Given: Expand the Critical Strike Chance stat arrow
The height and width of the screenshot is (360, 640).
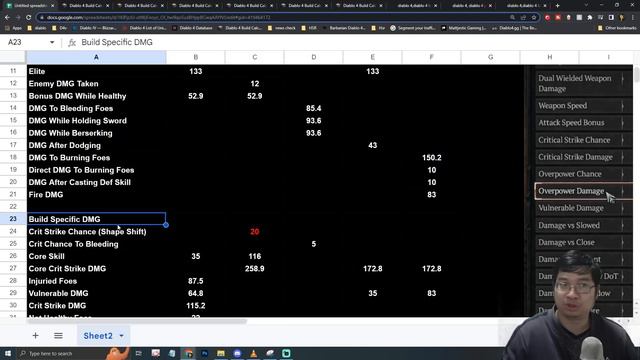Looking at the screenshot, I should tap(622, 140).
